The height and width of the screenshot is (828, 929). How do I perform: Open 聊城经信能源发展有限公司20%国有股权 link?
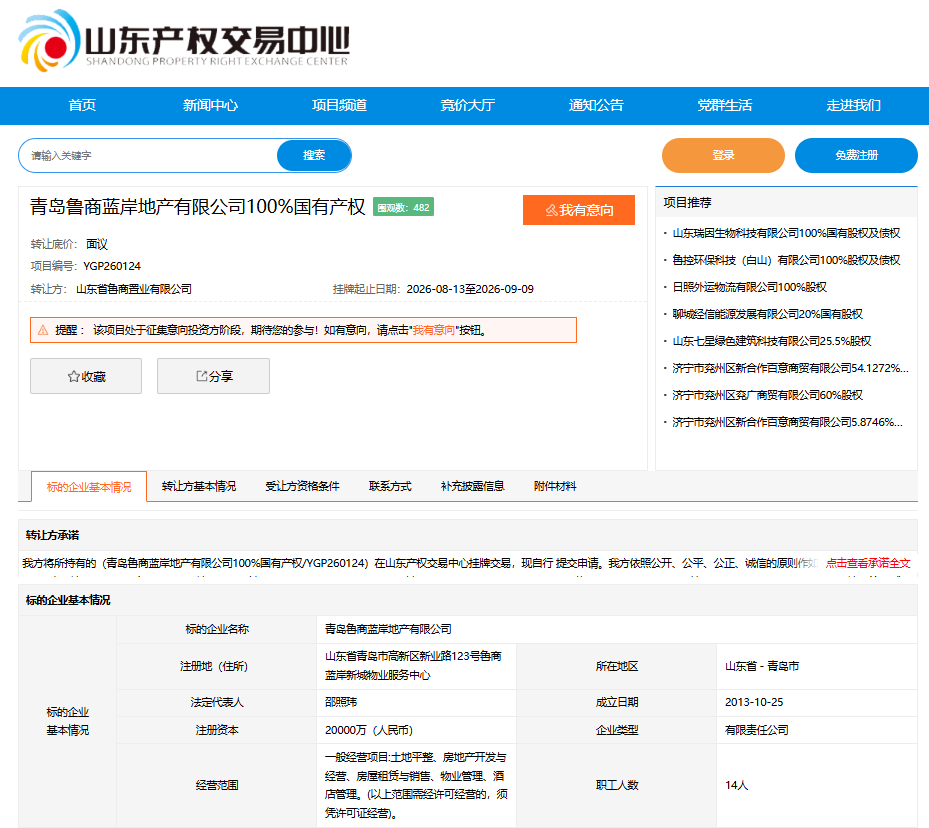tap(767, 314)
